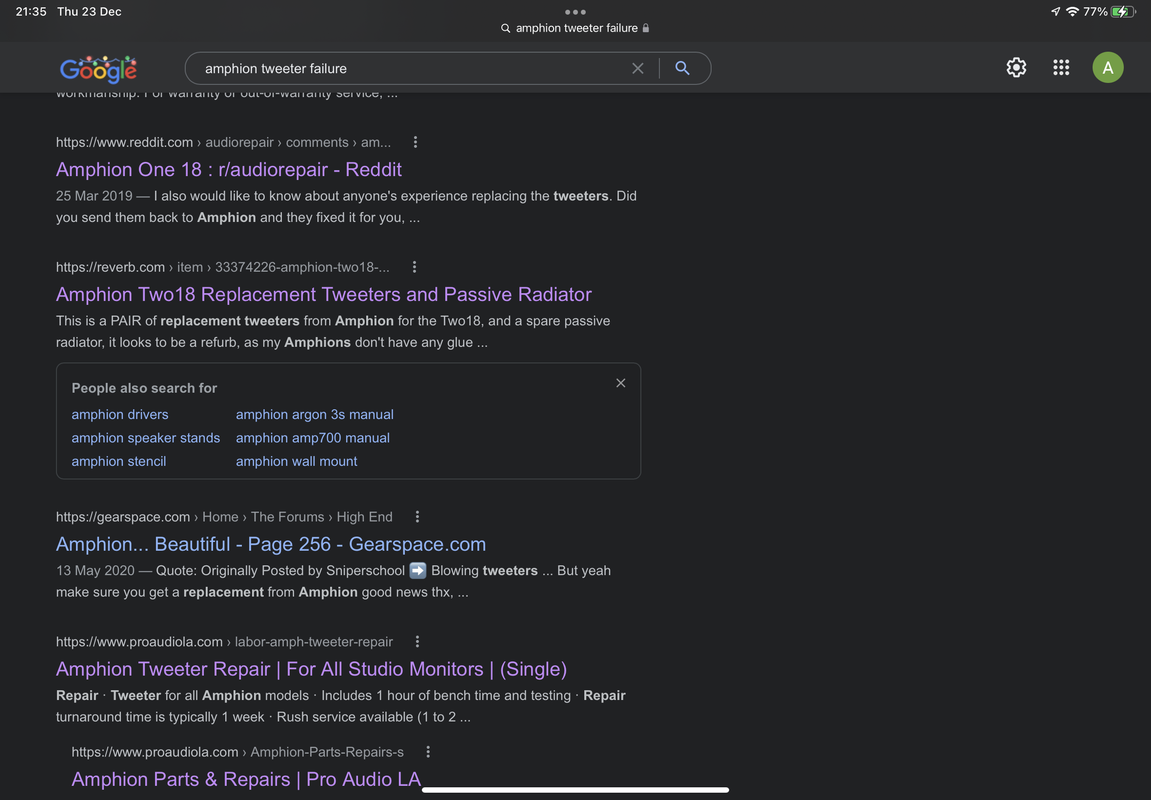1151x800 pixels.
Task: Tap the battery indicator in status bar
Action: pos(1123,12)
